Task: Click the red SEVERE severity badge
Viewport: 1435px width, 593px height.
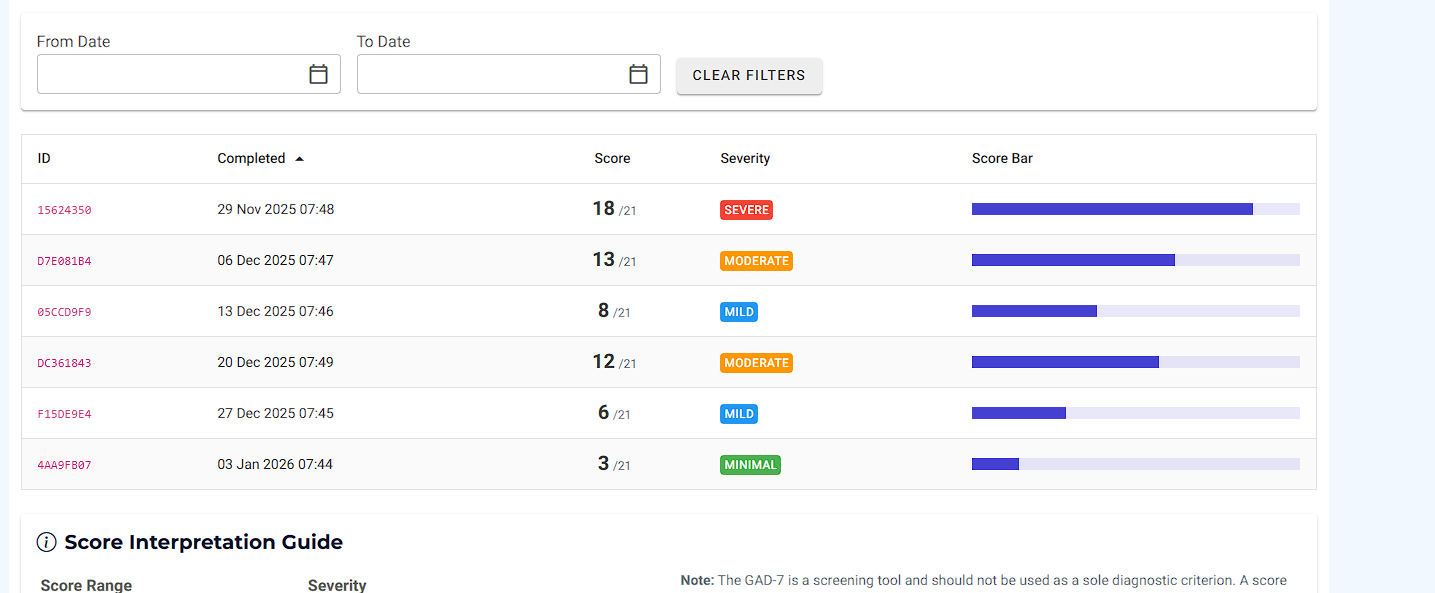Action: coord(746,210)
